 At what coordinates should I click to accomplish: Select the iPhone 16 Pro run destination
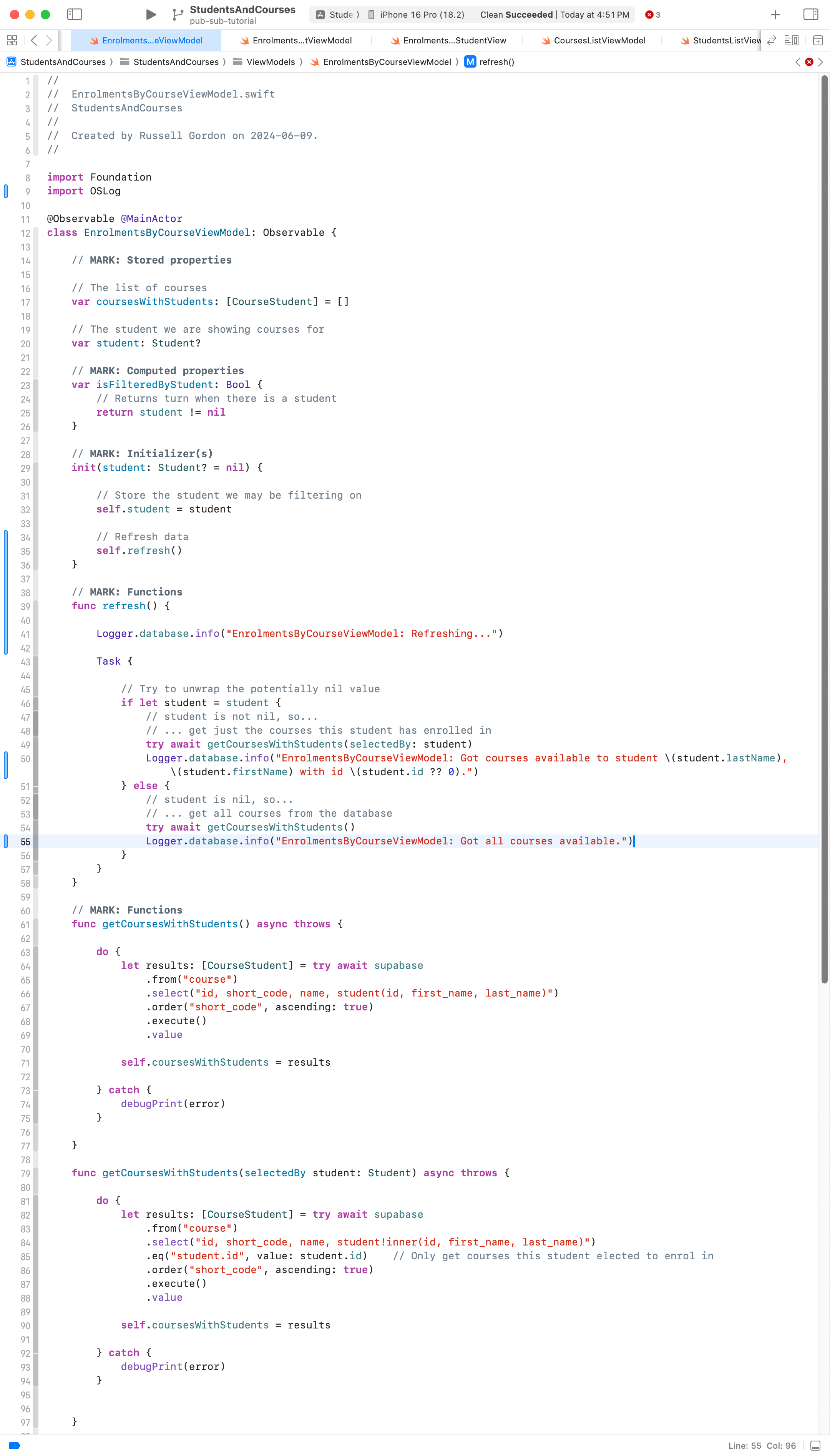[x=421, y=15]
